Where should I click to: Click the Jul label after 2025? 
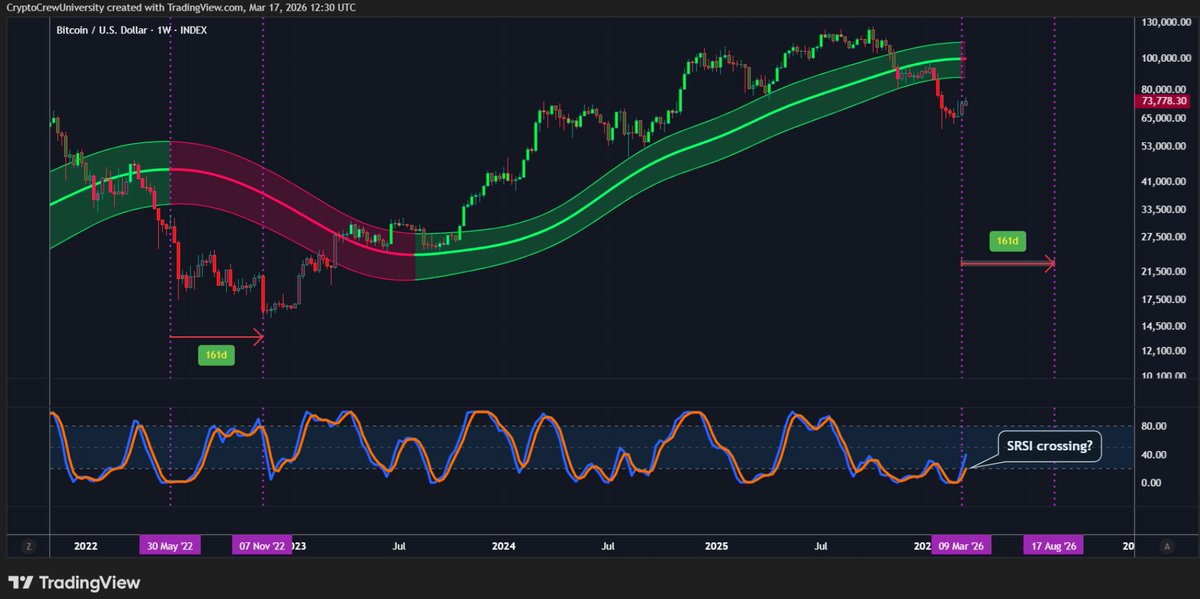(x=821, y=547)
